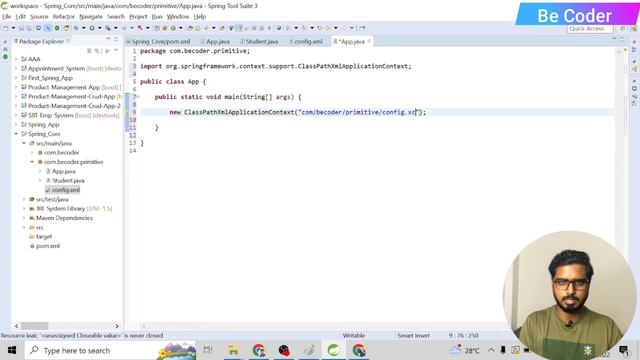Click 'public class App {' code line
This screenshot has height=360, width=640.
click(x=173, y=82)
